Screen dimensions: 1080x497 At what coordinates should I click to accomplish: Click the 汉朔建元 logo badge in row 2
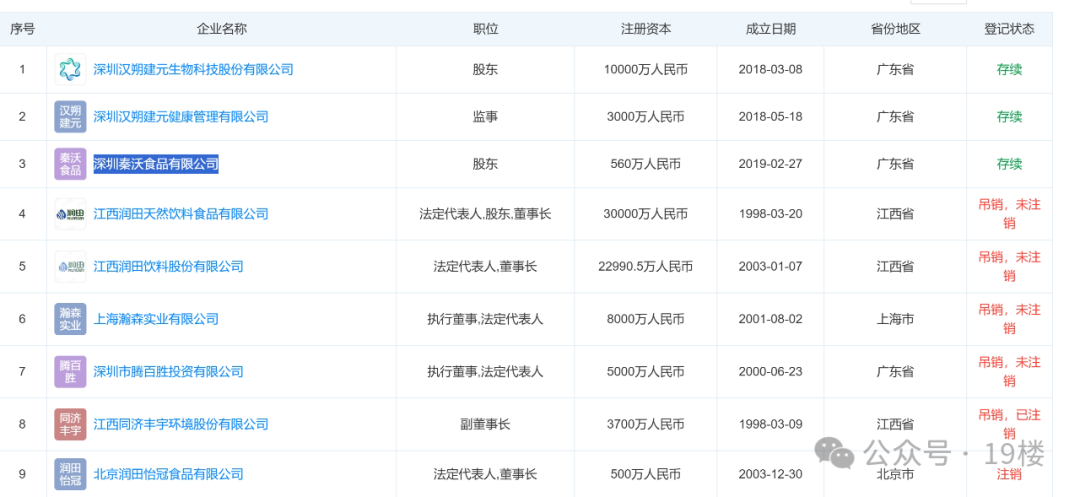tap(70, 117)
